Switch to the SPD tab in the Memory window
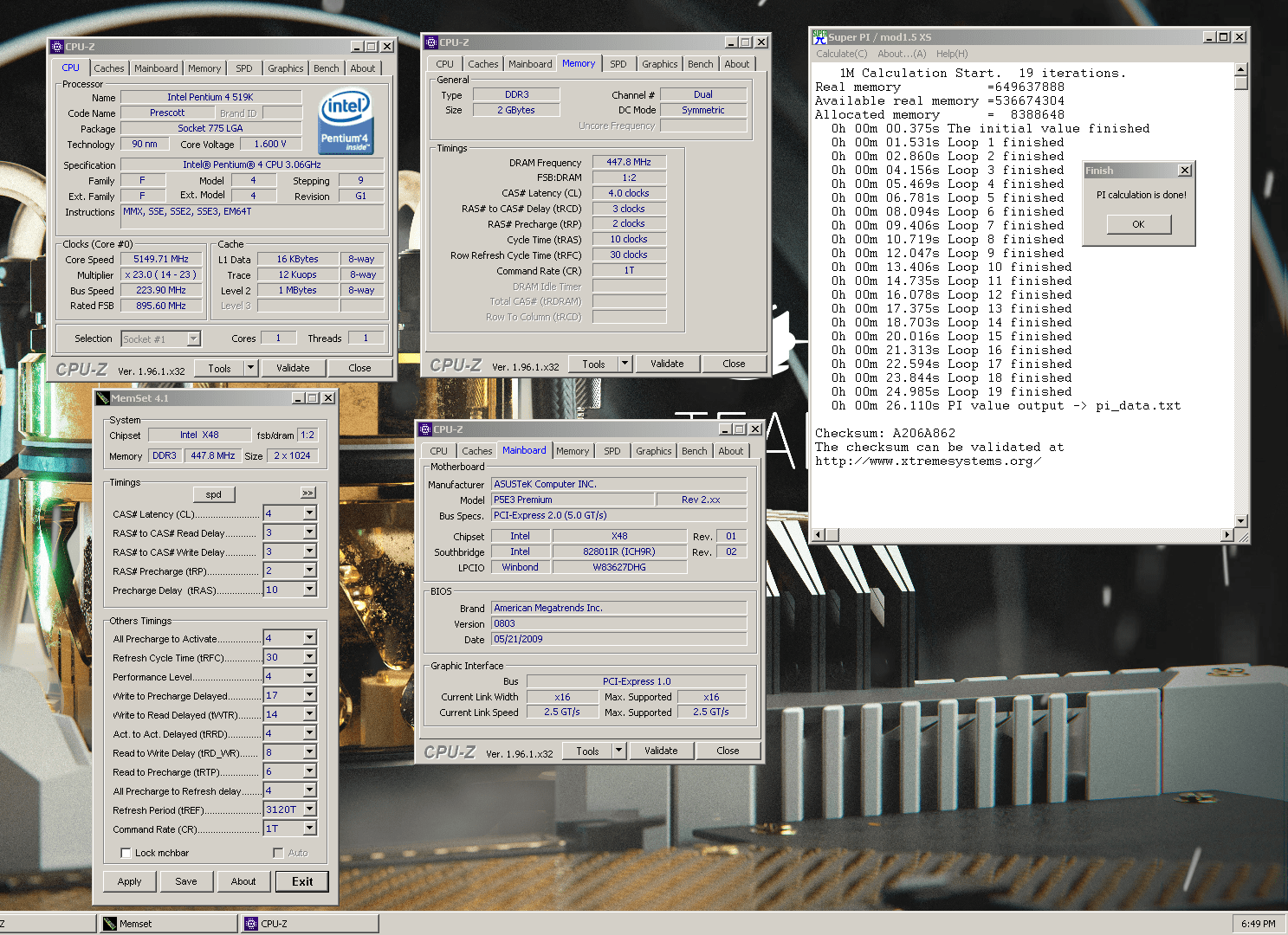The width and height of the screenshot is (1288, 935). tap(618, 64)
